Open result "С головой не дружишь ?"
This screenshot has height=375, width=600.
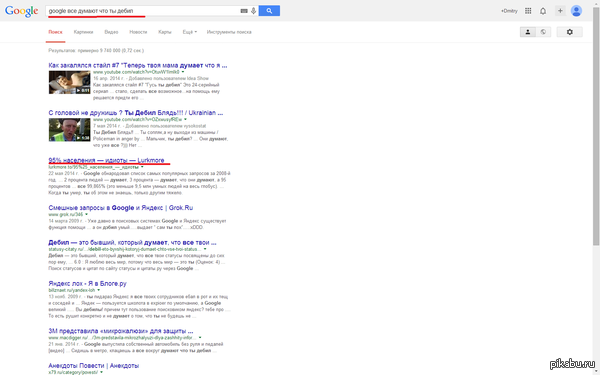click(x=136, y=113)
